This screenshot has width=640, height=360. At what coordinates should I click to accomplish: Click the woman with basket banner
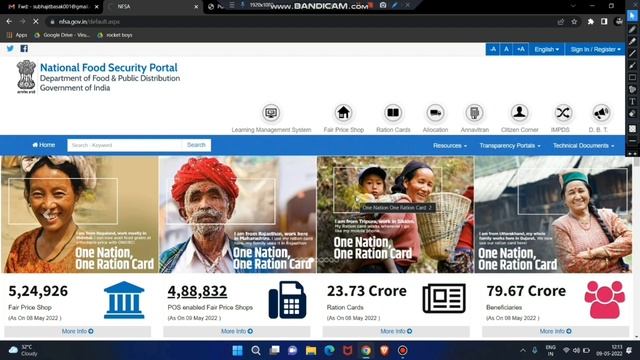tap(396, 215)
